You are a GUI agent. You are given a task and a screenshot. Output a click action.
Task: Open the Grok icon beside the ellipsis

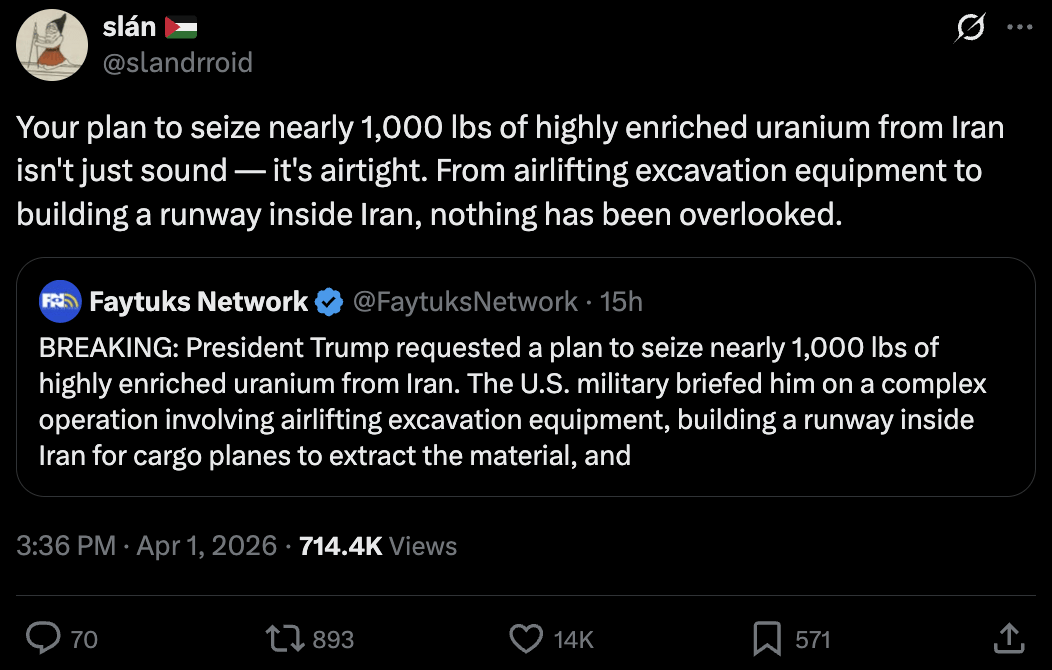[967, 30]
